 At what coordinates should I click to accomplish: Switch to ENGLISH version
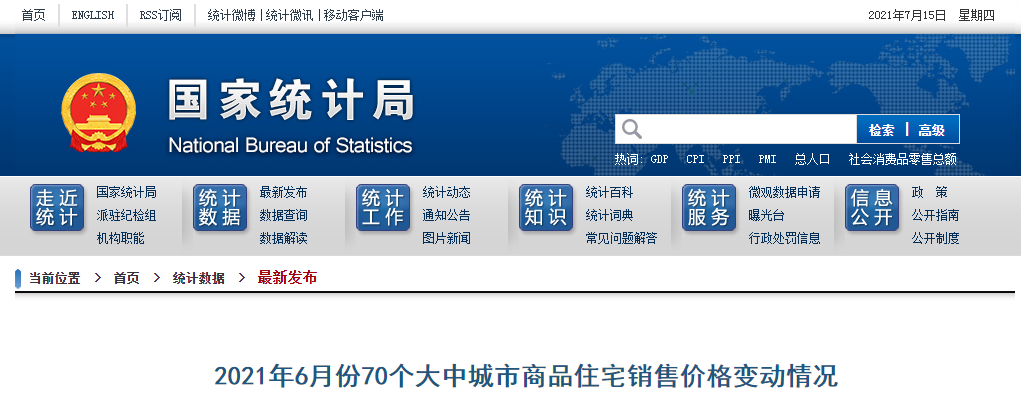coord(92,16)
